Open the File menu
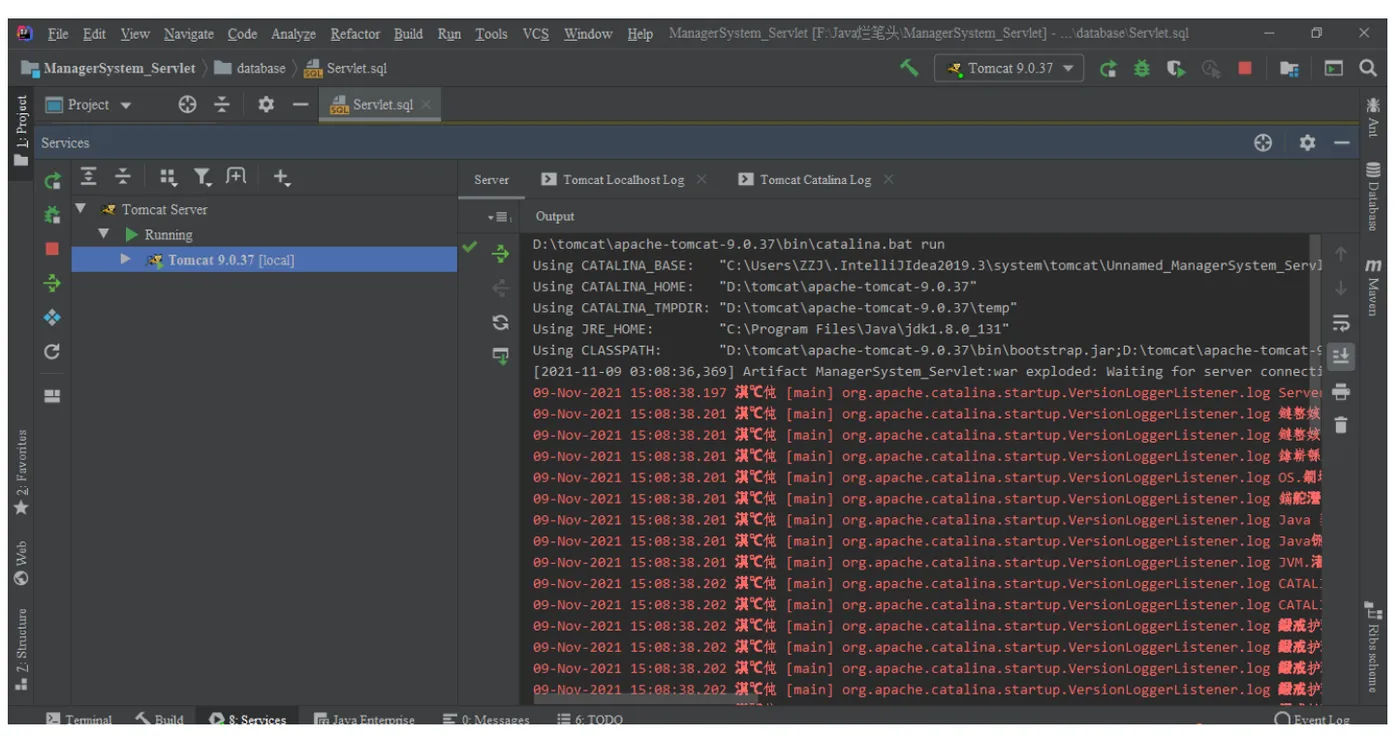The image size is (1400, 737). [x=58, y=34]
